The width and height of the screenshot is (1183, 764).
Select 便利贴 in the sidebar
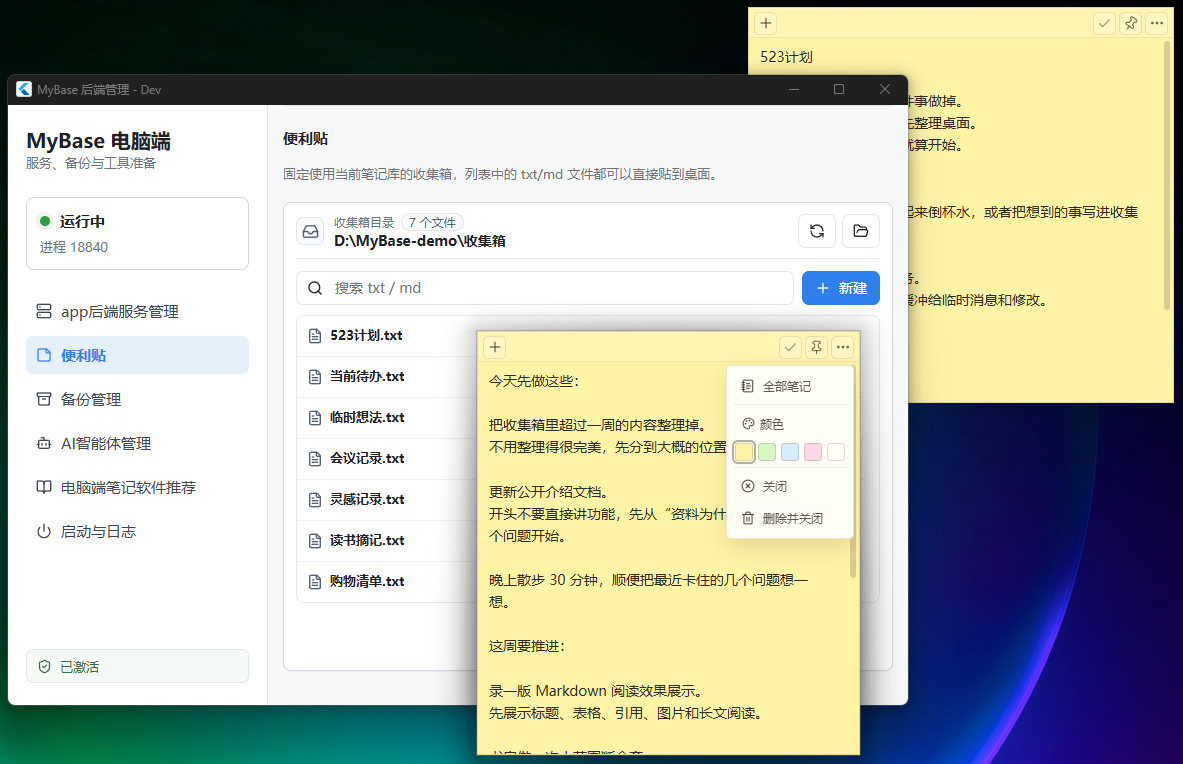(137, 355)
